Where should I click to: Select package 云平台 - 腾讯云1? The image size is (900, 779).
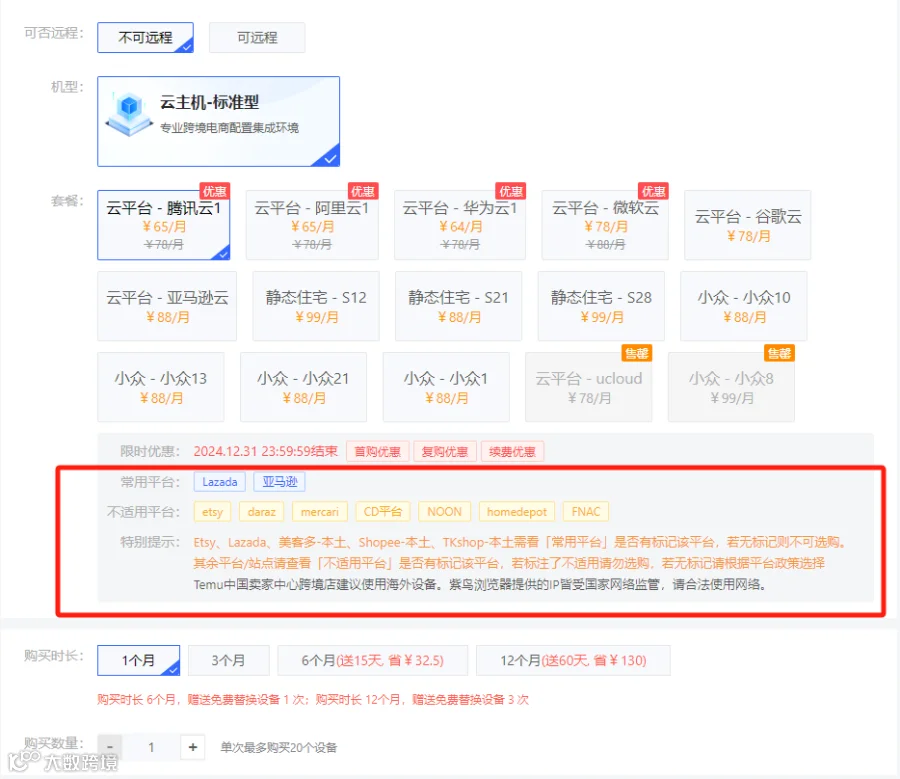(x=164, y=225)
